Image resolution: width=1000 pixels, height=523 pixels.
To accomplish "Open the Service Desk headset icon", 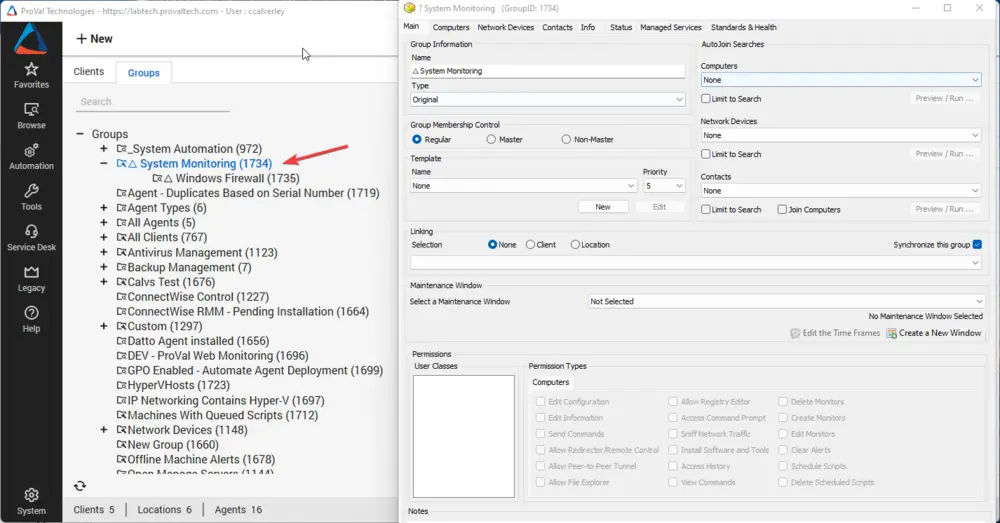I will (x=31, y=231).
